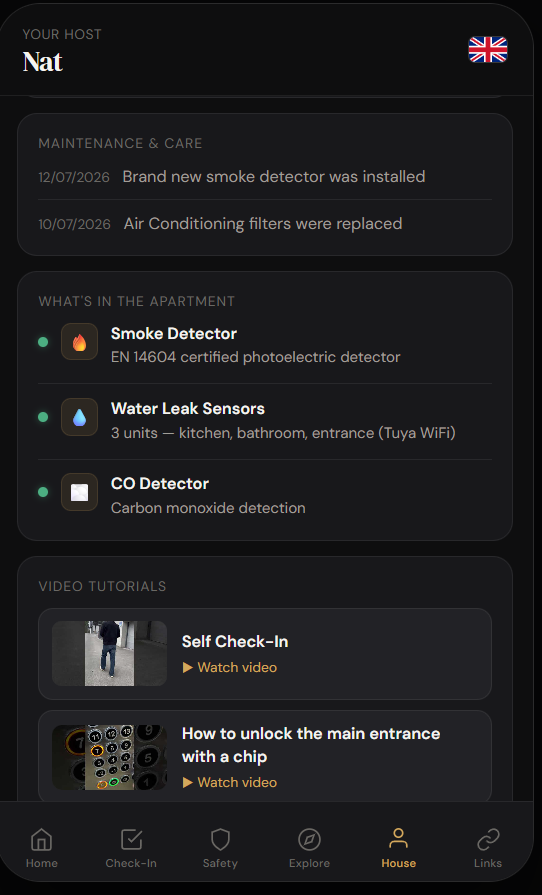This screenshot has width=542, height=895.
Task: Open the UK flag language selector
Action: [x=488, y=50]
